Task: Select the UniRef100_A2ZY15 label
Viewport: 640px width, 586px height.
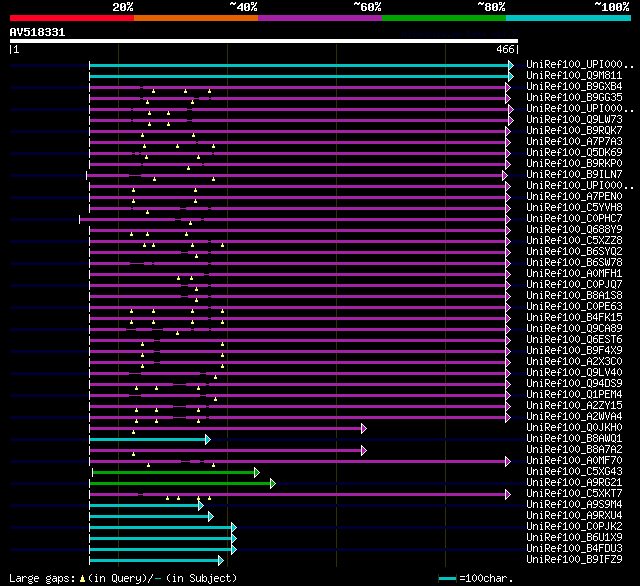Action: 574,406
